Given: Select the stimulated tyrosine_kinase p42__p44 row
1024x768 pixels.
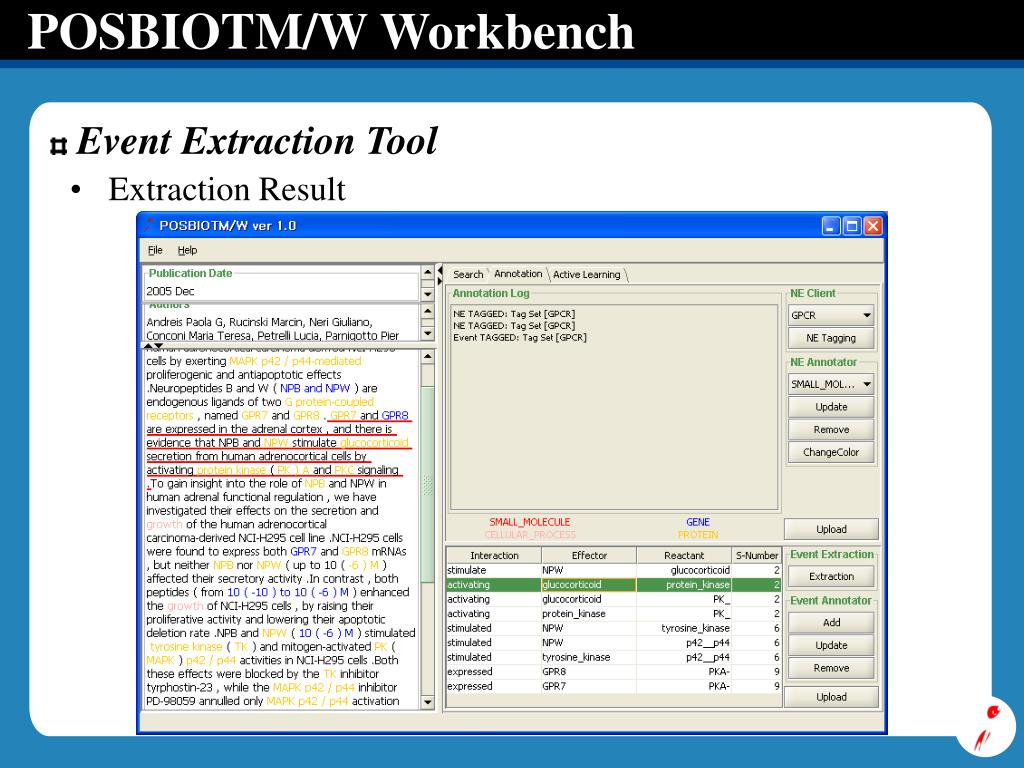Looking at the screenshot, I should [613, 657].
